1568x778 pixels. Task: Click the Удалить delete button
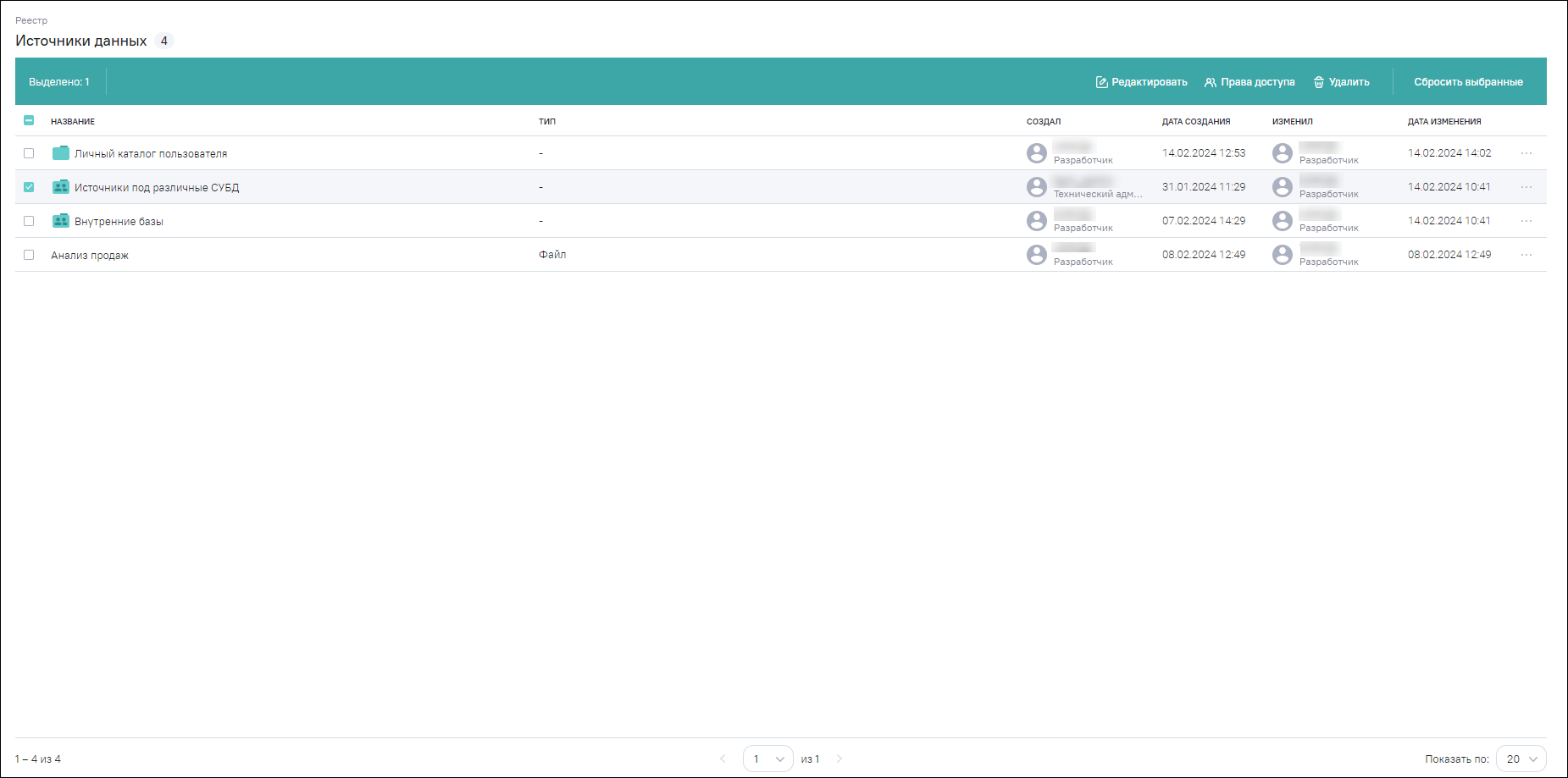coord(1341,82)
